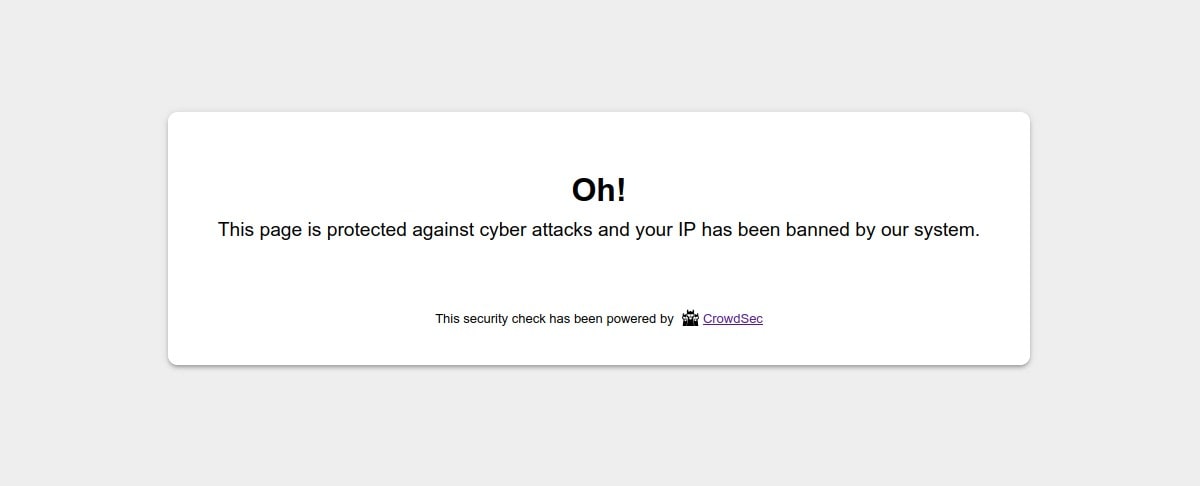Click the word 'IP' in the message

click(x=687, y=230)
